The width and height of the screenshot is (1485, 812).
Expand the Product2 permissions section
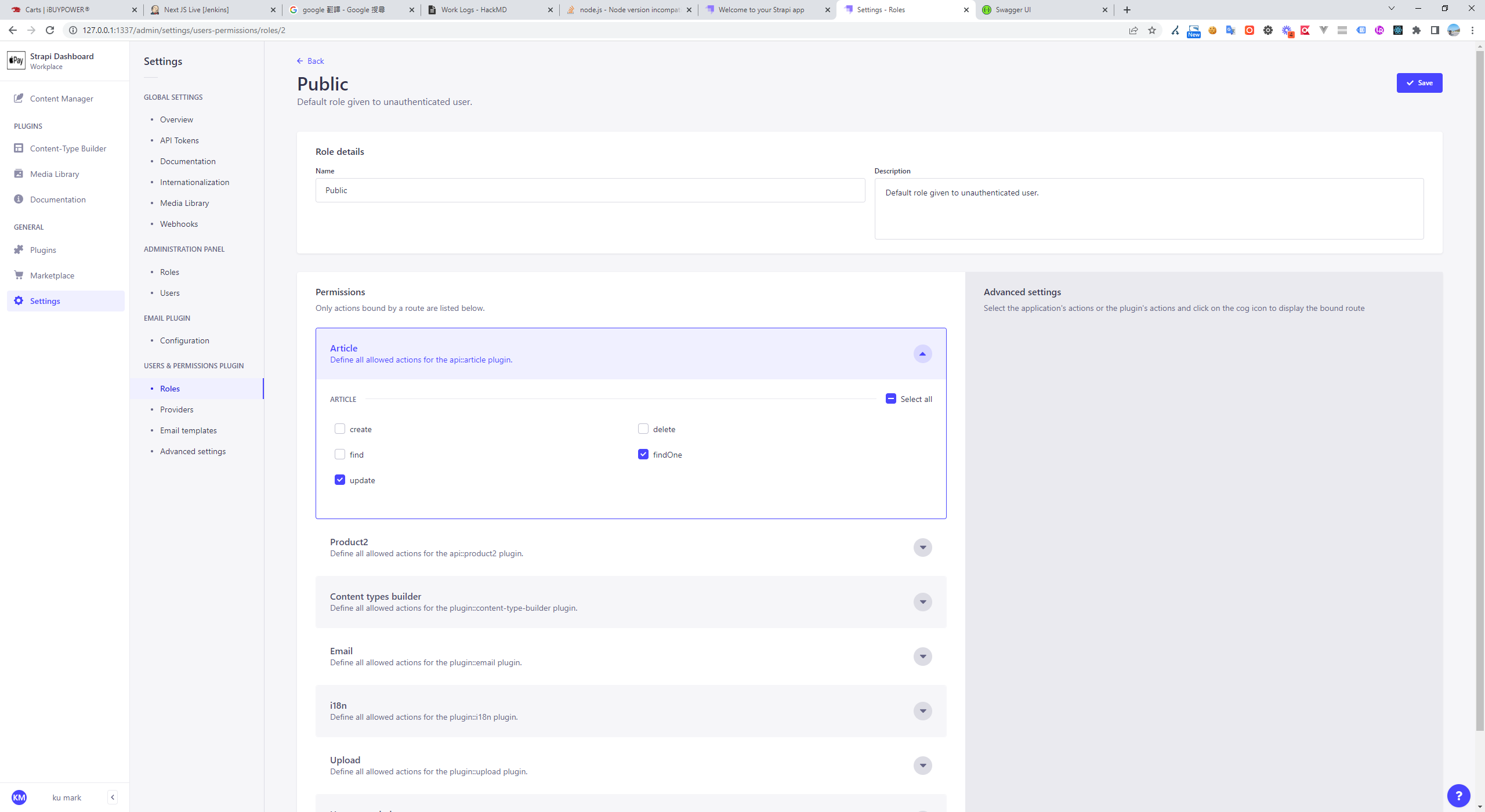tap(922, 548)
